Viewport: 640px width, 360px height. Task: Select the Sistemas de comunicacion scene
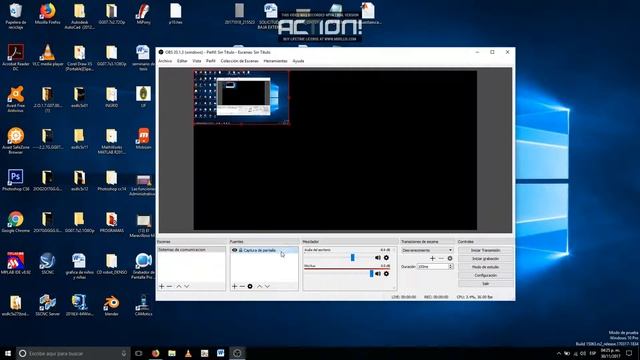(191, 249)
